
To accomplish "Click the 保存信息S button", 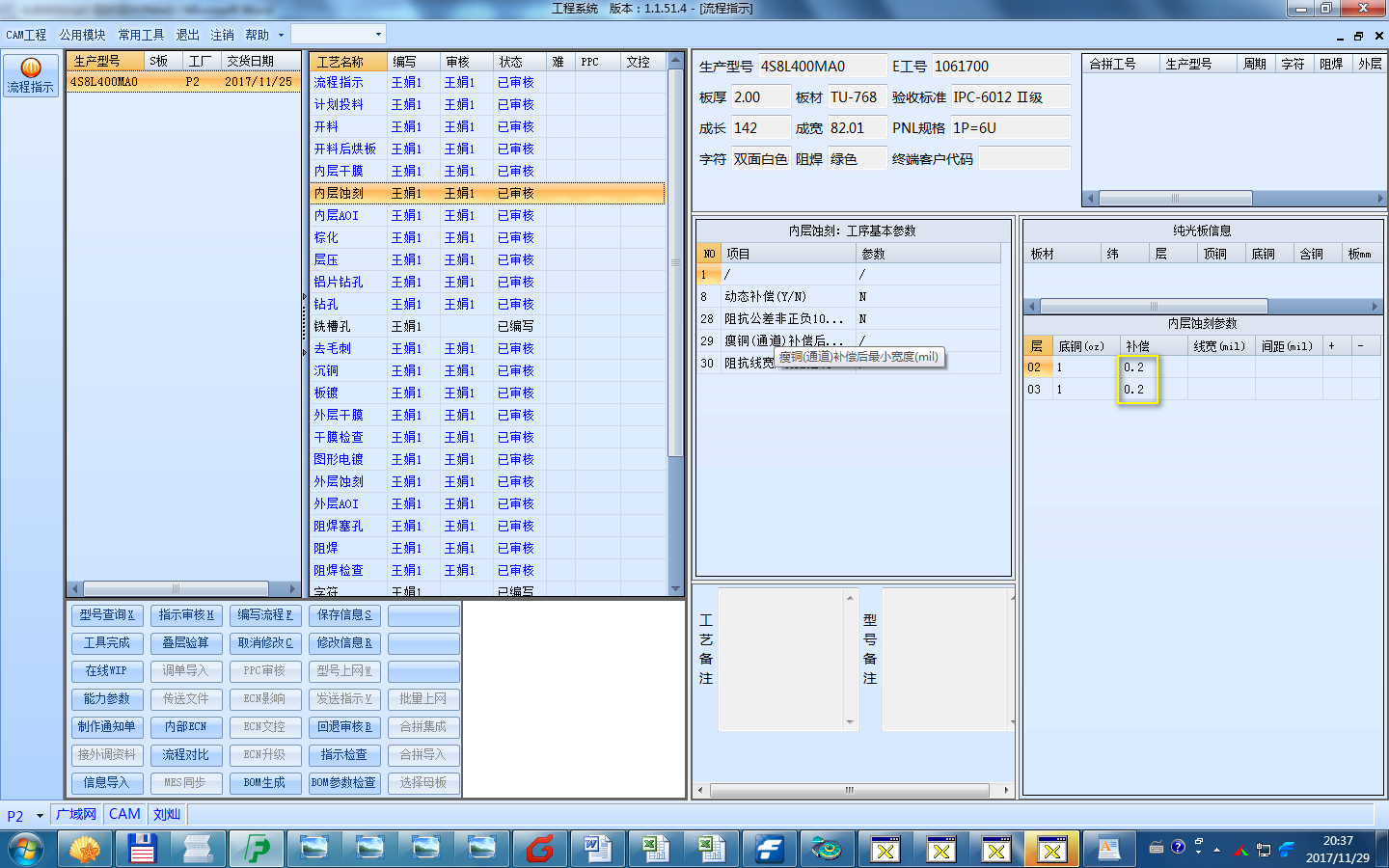I will 344,614.
